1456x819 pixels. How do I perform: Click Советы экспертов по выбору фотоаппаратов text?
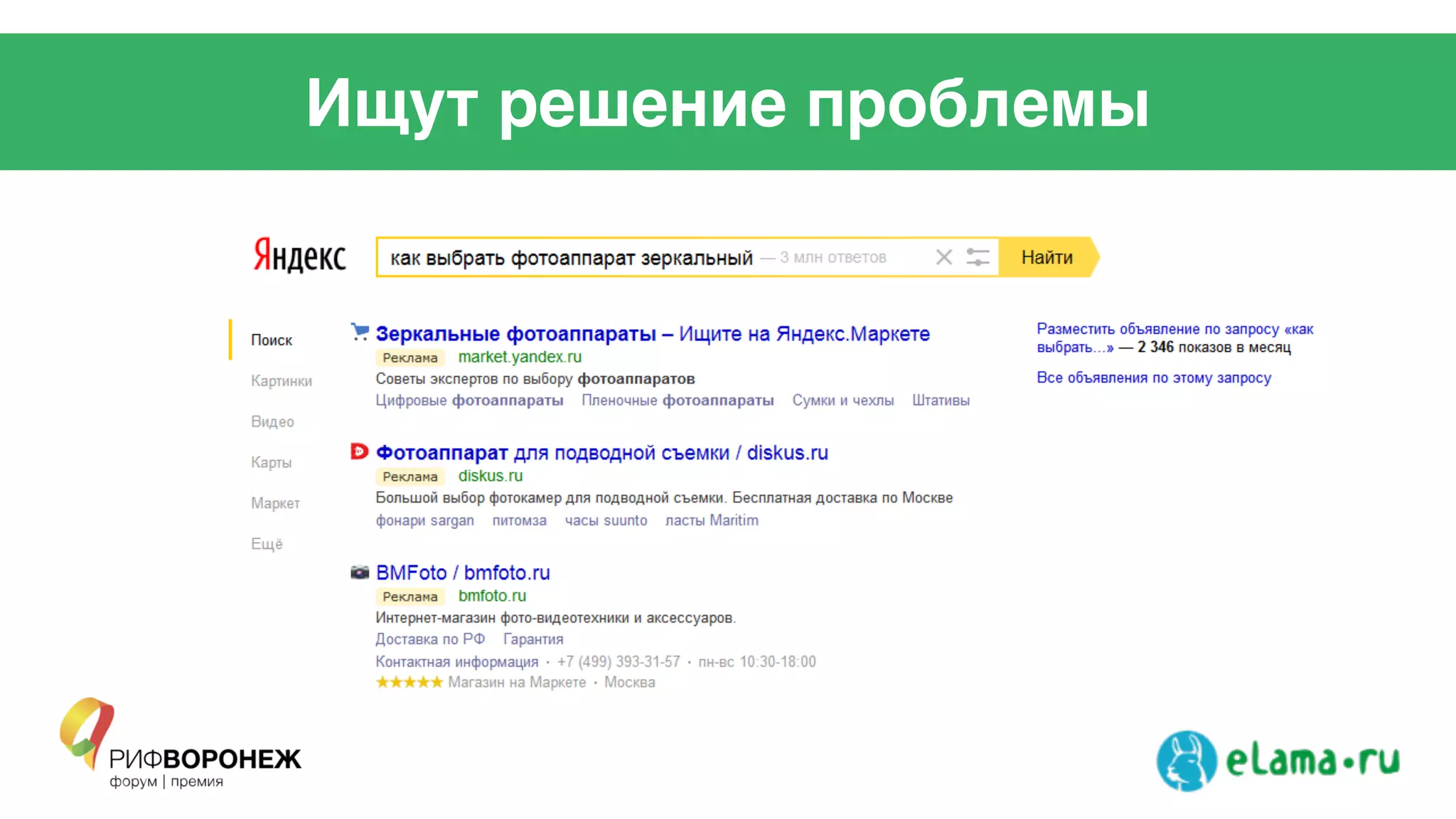tap(535, 379)
